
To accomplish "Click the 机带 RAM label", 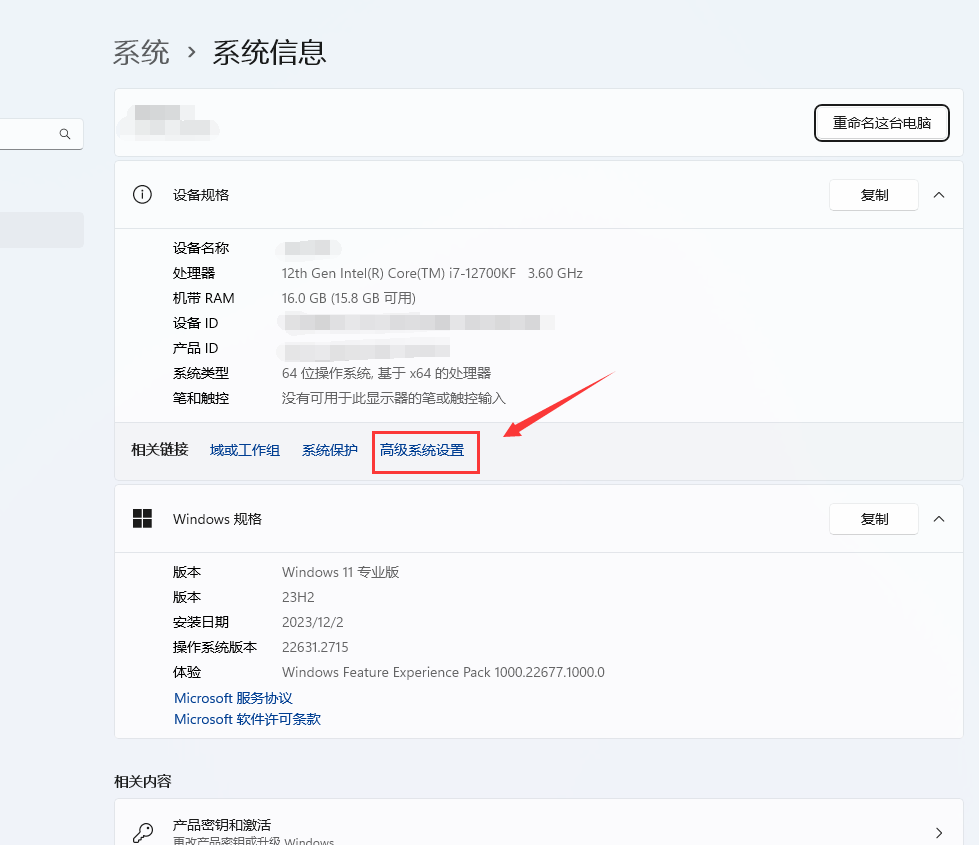I will pos(204,299).
